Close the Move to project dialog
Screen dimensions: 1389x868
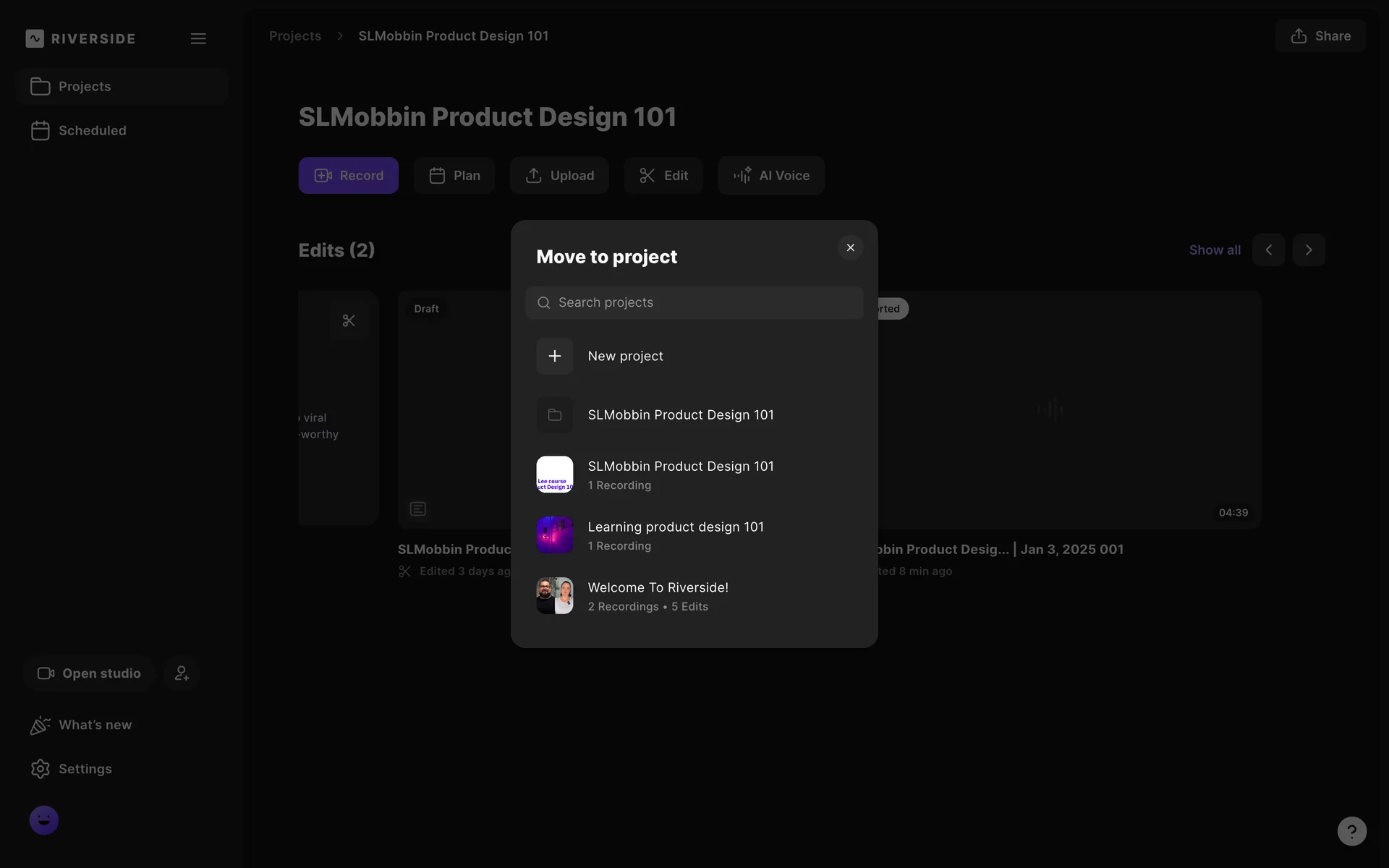pos(850,247)
